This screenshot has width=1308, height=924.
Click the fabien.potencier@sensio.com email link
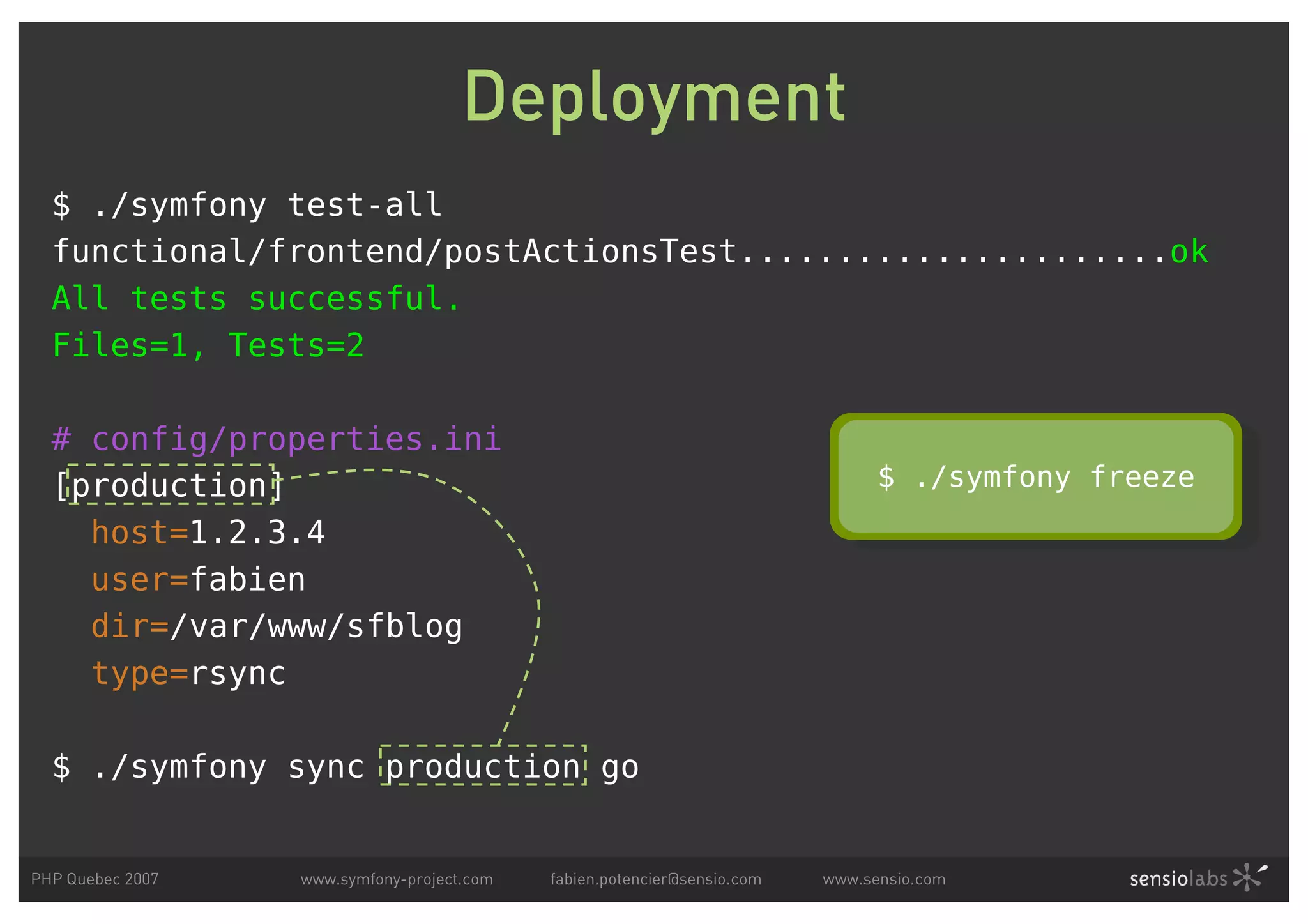[656, 880]
